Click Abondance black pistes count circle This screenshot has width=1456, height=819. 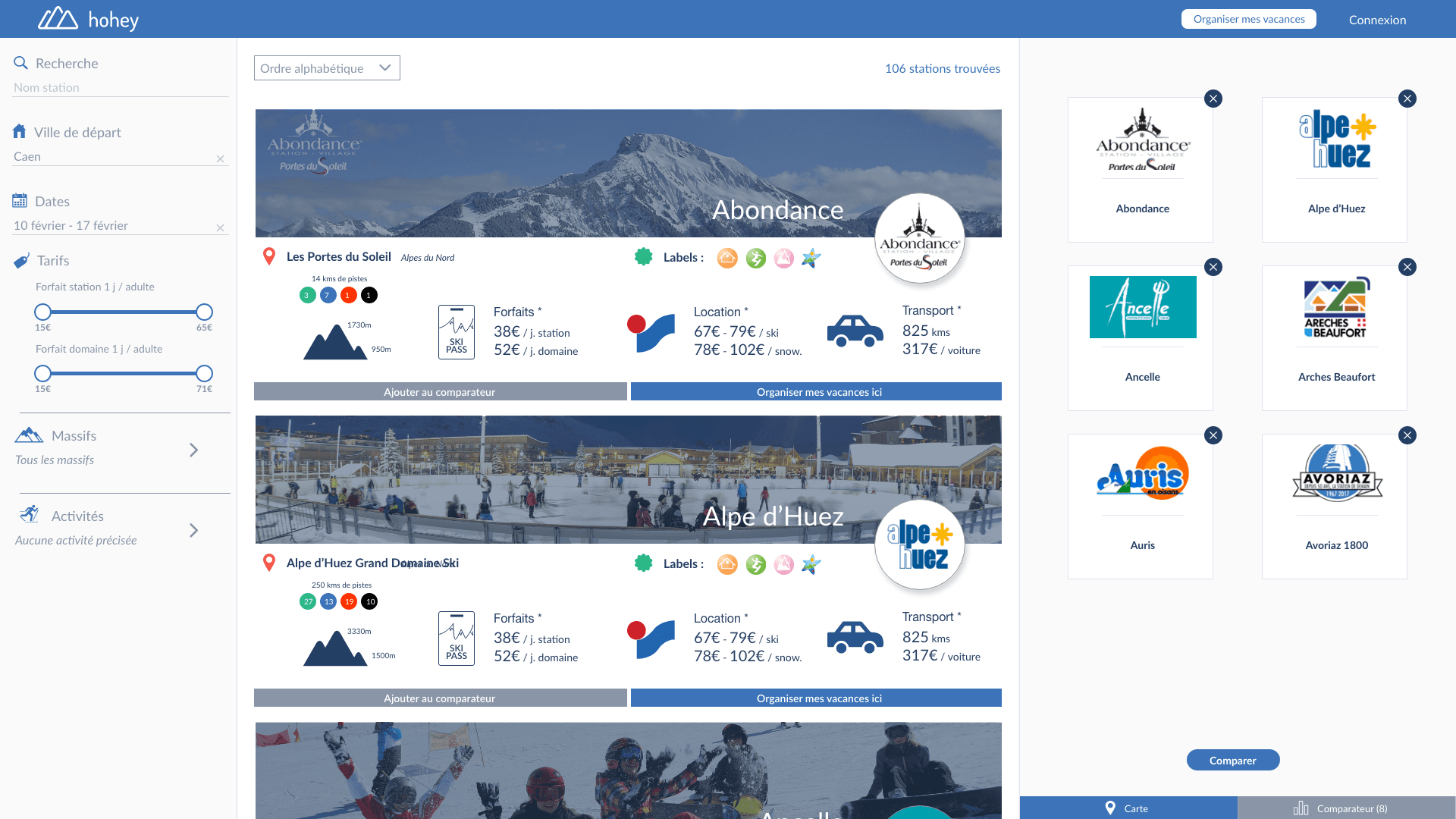369,295
